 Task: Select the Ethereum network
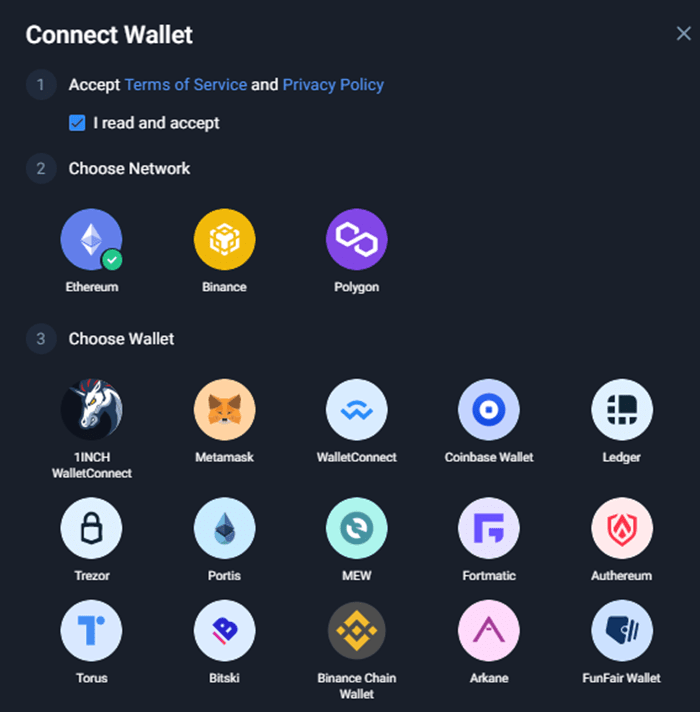(x=91, y=239)
